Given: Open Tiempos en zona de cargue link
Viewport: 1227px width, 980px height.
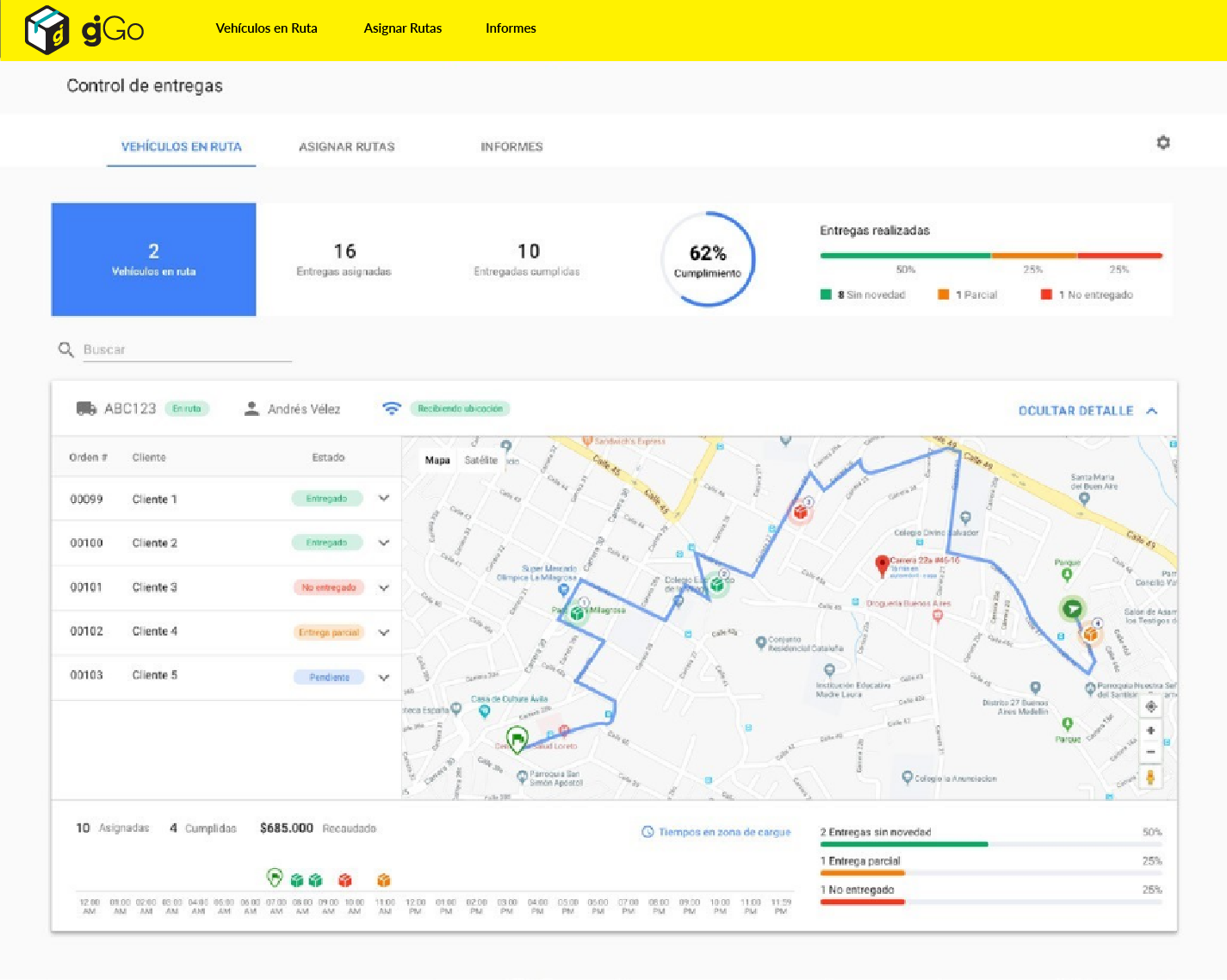Looking at the screenshot, I should (716, 832).
